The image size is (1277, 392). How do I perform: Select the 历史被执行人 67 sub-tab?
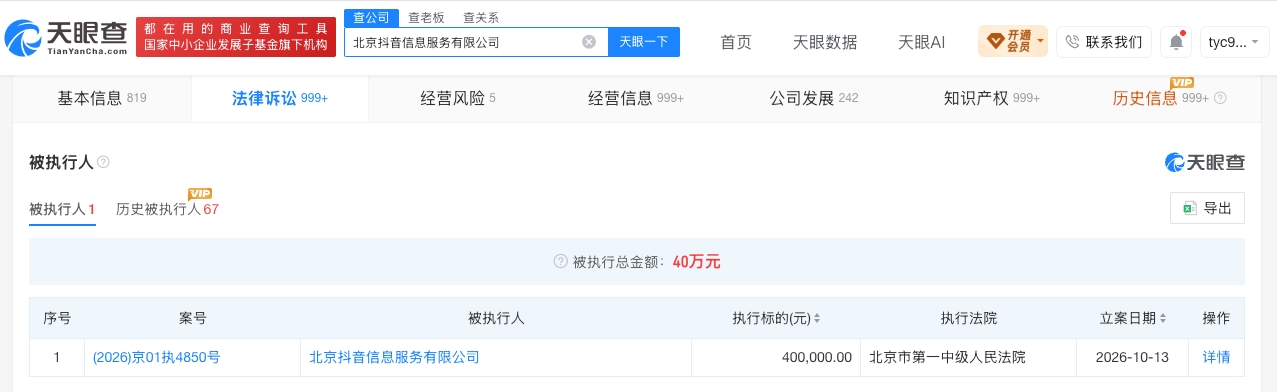tap(167, 209)
